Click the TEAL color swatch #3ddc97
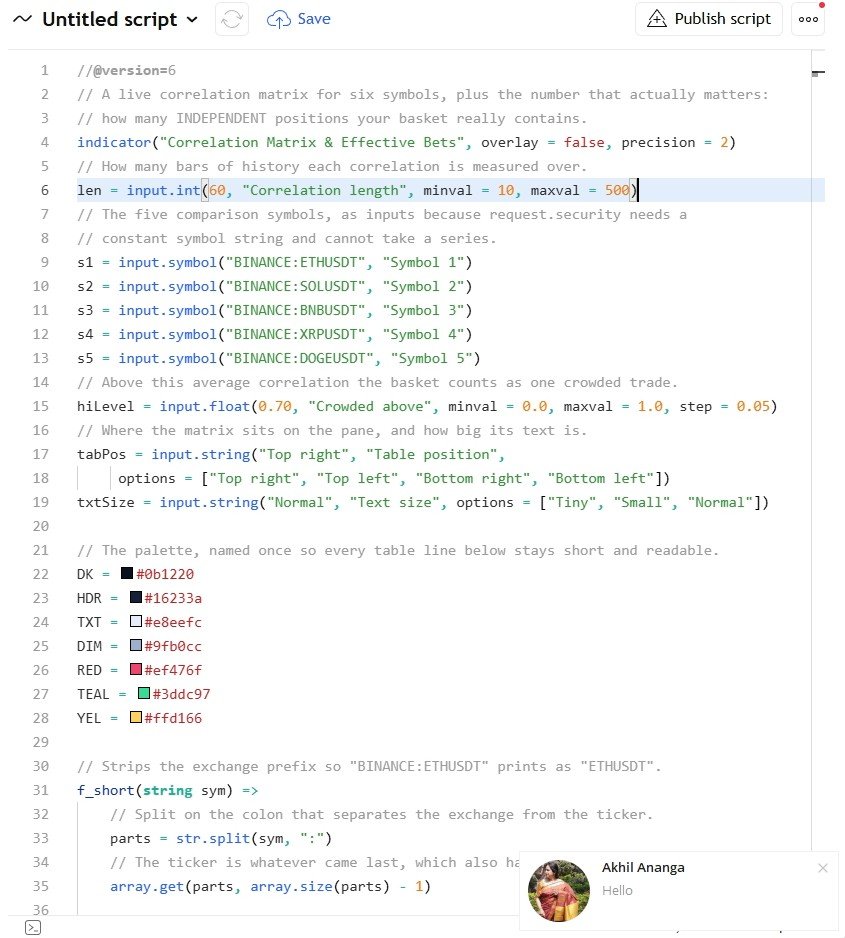Image resolution: width=845 pixels, height=938 pixels. 144,693
